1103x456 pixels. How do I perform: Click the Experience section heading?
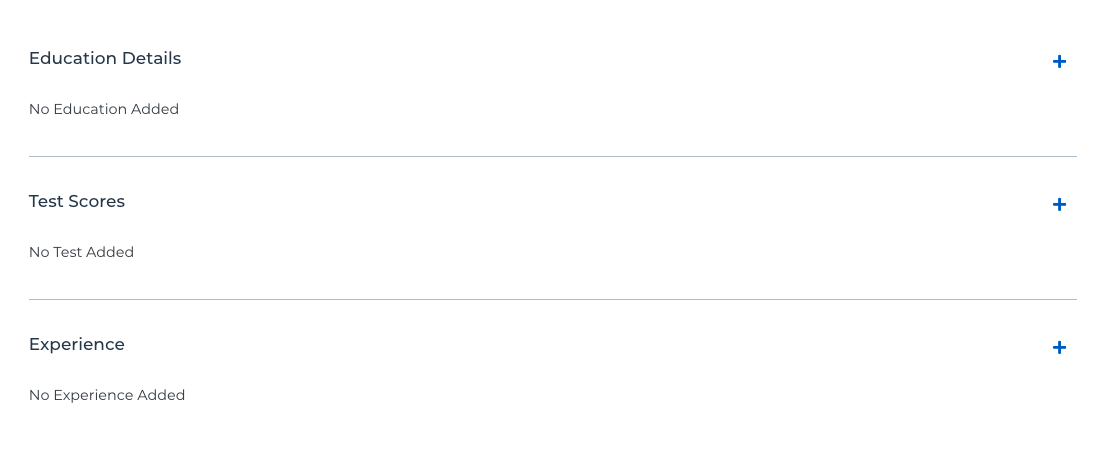coord(77,345)
